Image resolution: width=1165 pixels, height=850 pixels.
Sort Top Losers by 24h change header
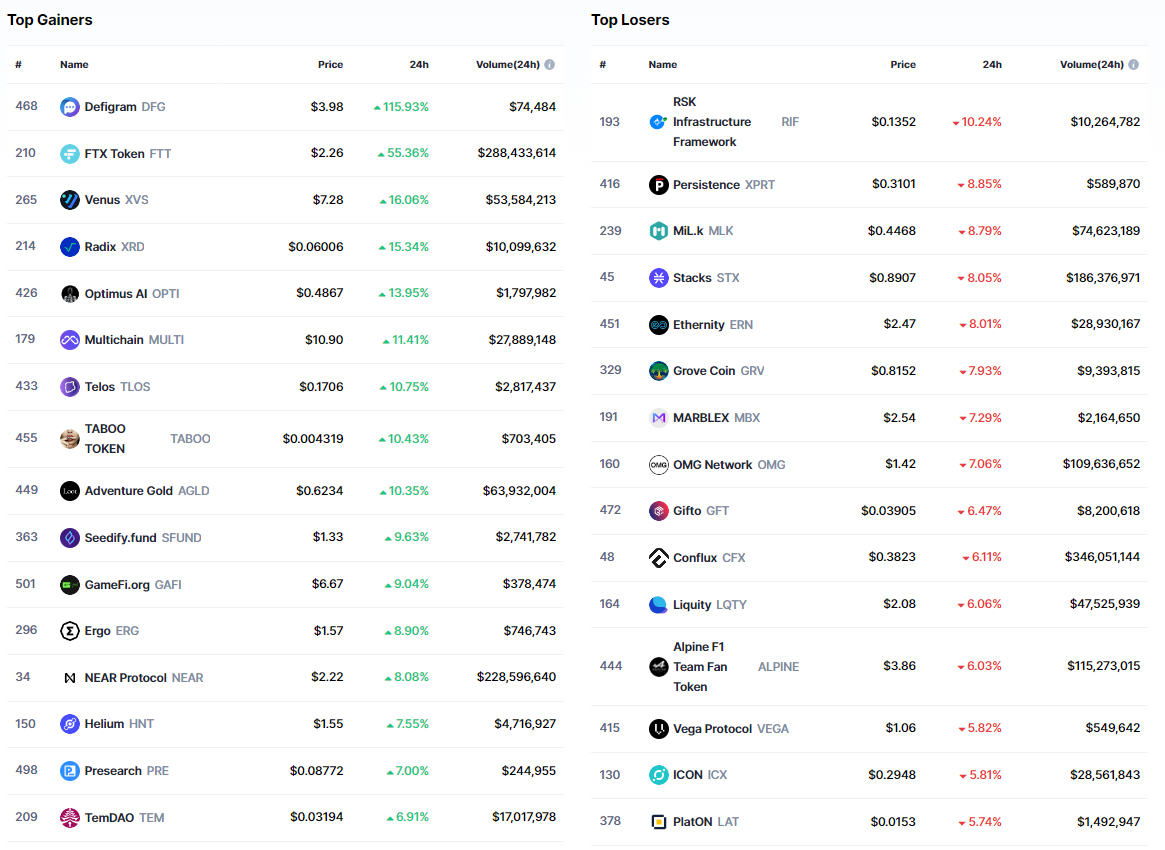(x=991, y=65)
